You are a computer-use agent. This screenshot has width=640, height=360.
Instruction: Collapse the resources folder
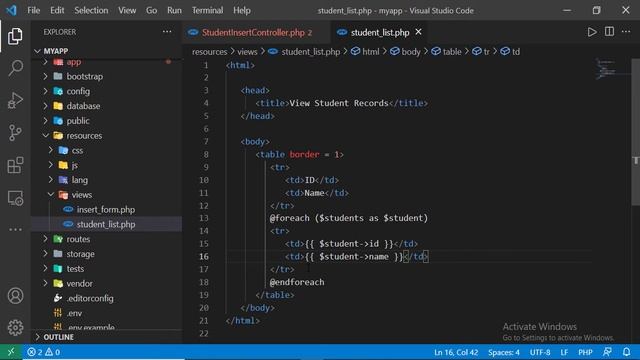coord(107,136)
